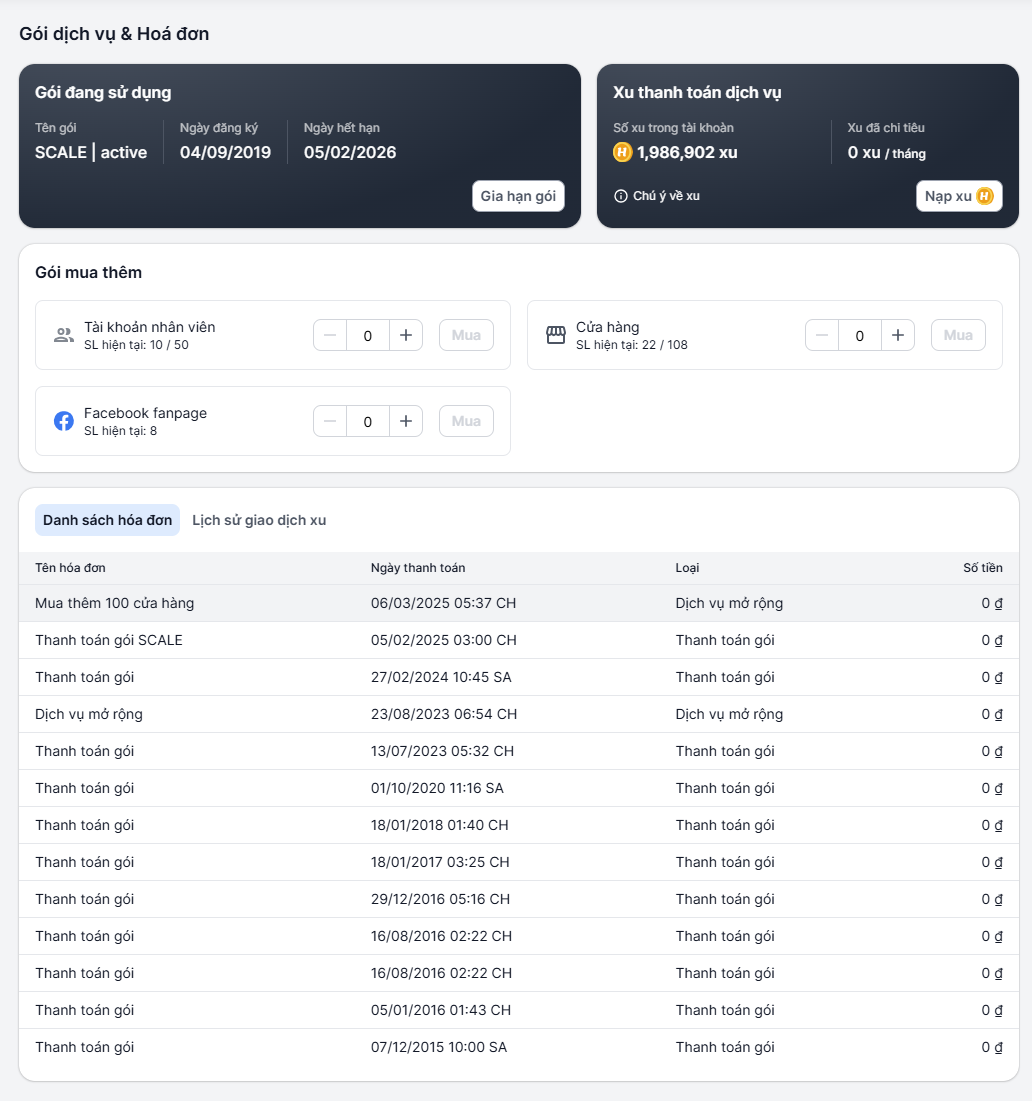
Task: Increase Tài khoản nhân viên quantity with plus
Action: coord(405,336)
